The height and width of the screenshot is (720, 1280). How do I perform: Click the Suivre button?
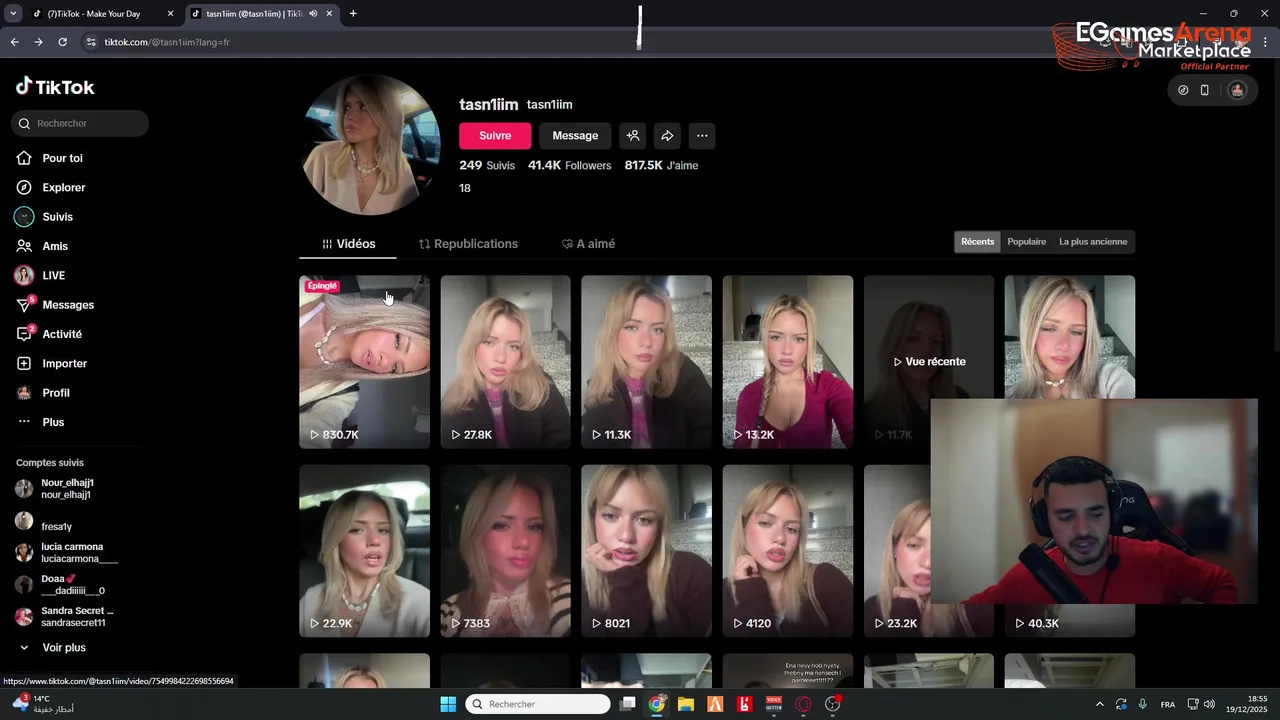[x=495, y=136]
